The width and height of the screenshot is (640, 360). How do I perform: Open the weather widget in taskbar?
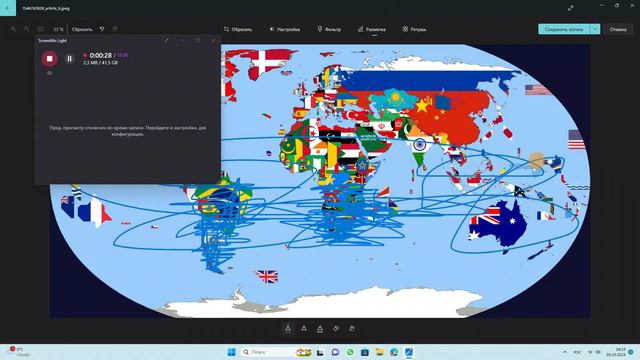click(x=18, y=352)
